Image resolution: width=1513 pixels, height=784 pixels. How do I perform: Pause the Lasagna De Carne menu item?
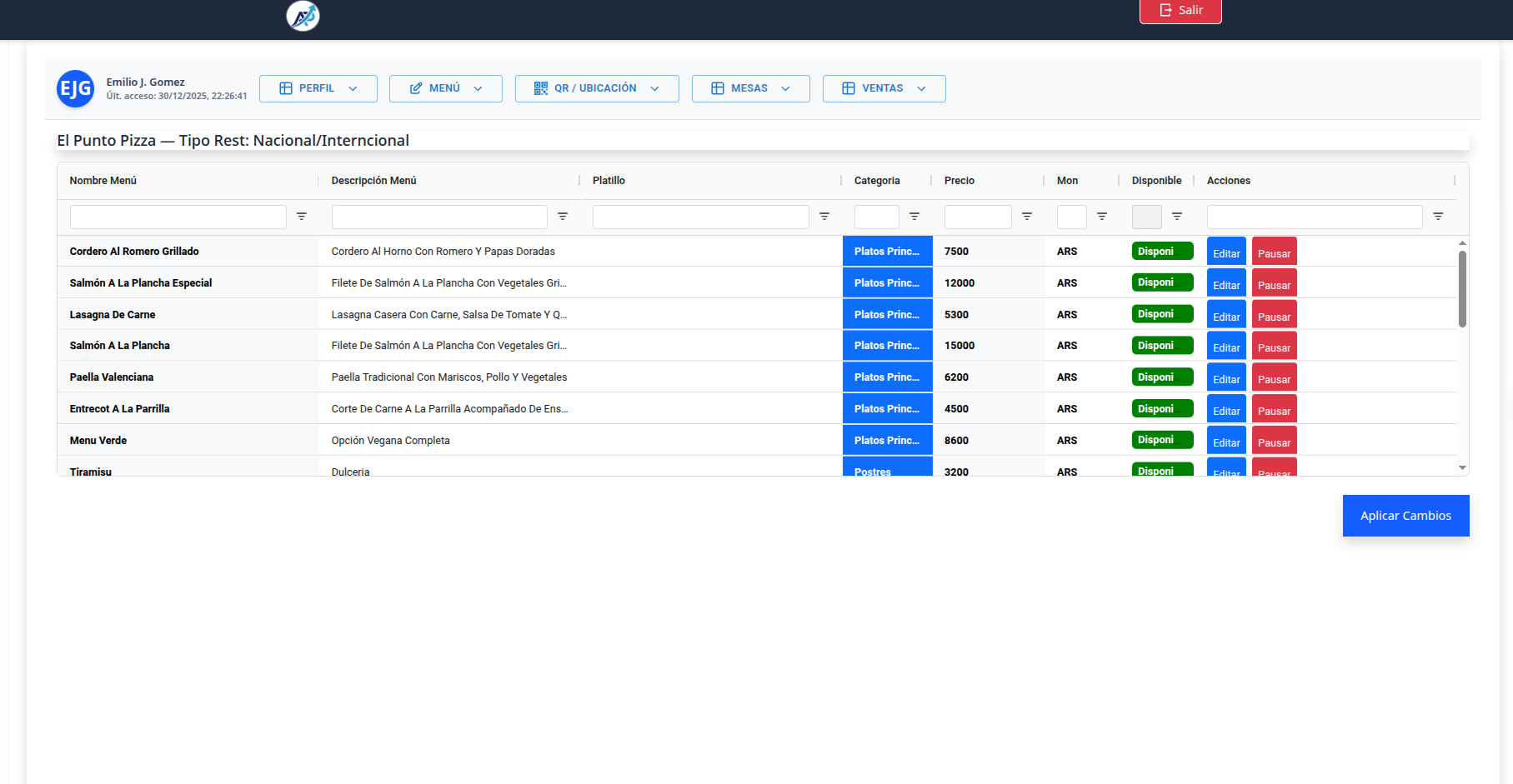(x=1274, y=315)
